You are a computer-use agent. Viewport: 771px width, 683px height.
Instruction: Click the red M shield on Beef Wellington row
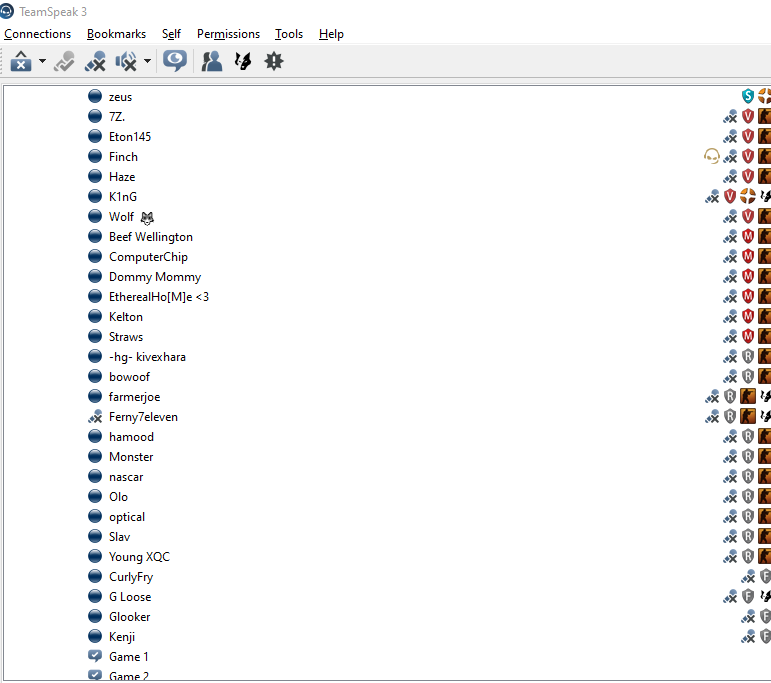tap(747, 236)
